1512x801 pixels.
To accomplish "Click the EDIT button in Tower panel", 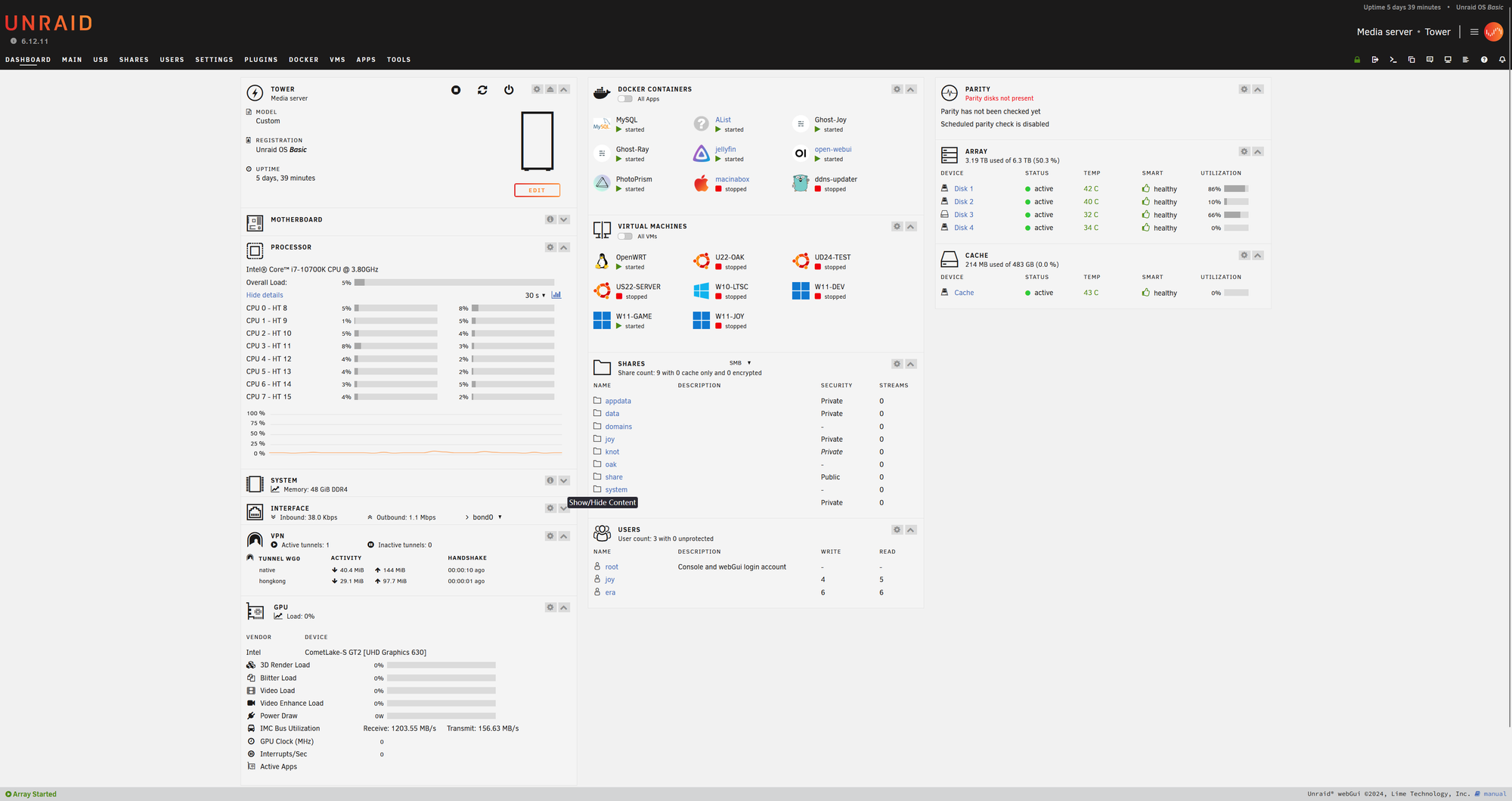I will [537, 190].
